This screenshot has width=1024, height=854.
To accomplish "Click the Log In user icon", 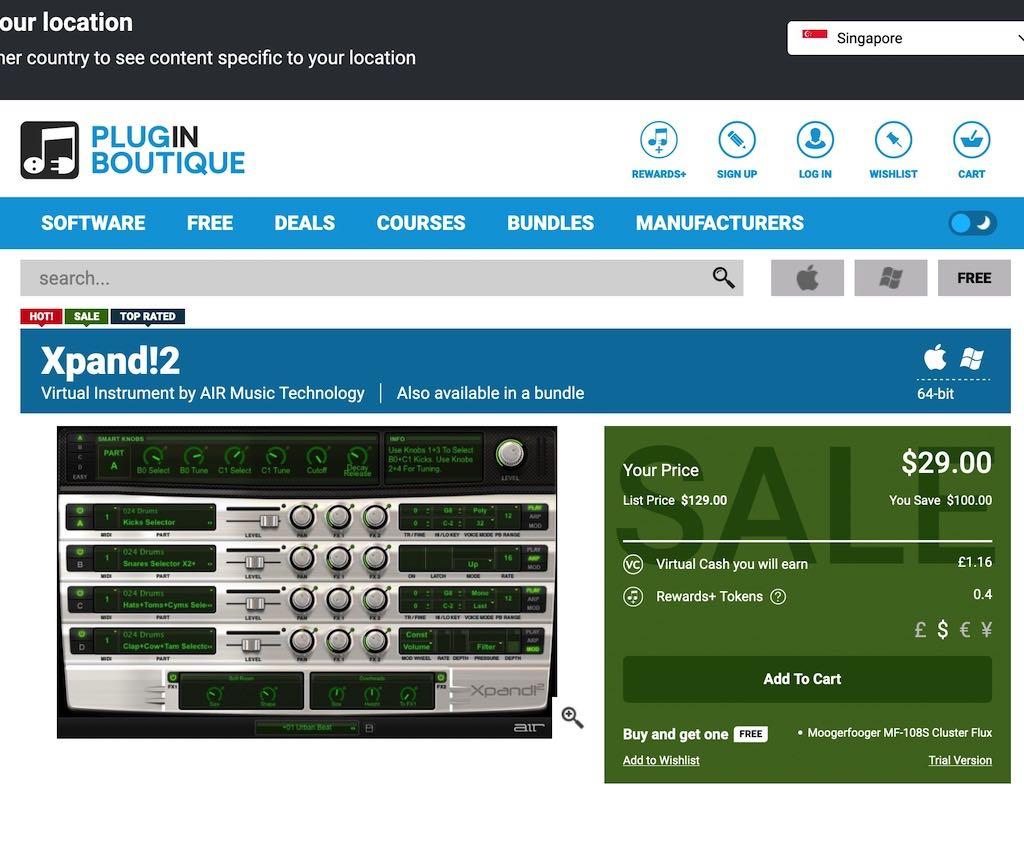I will click(x=815, y=141).
